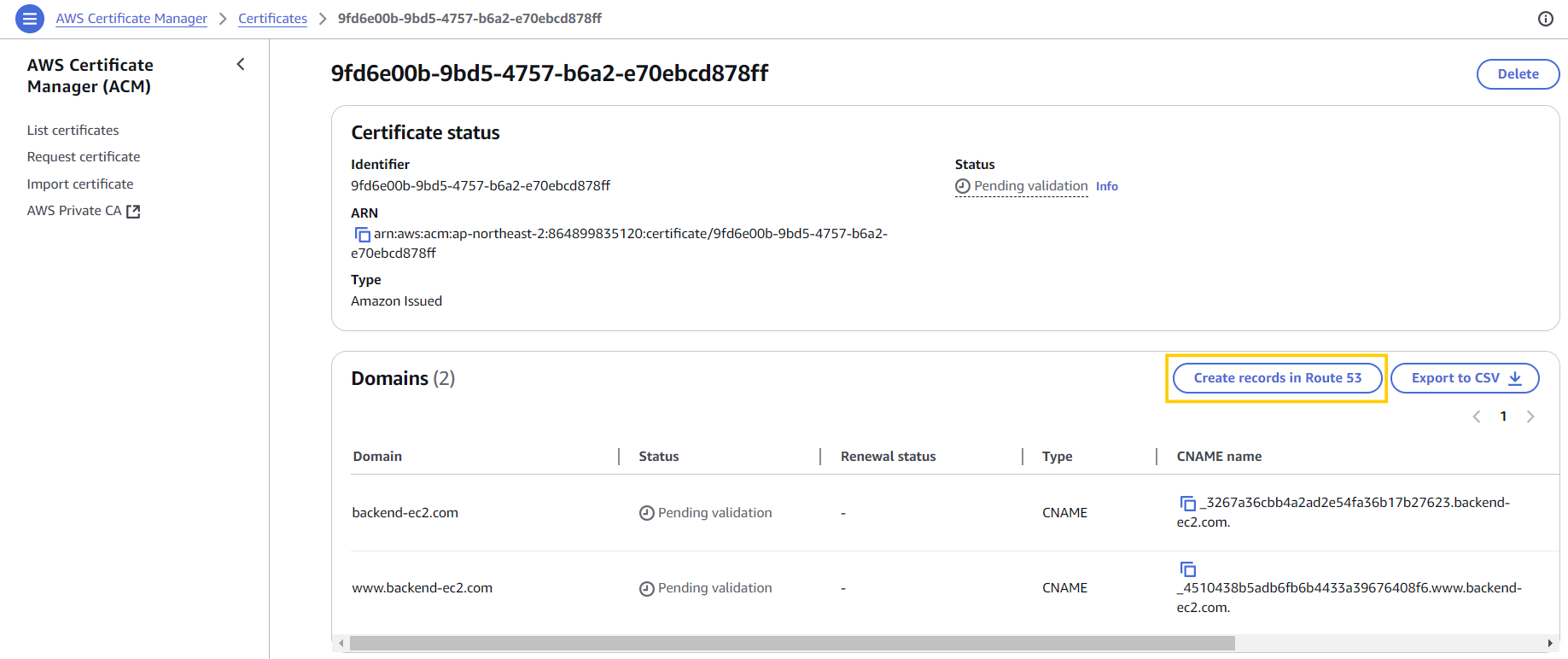Viewport: 1568px width, 659px height.
Task: Copy CNAME name for www.backend-ec2.com
Action: (1187, 569)
